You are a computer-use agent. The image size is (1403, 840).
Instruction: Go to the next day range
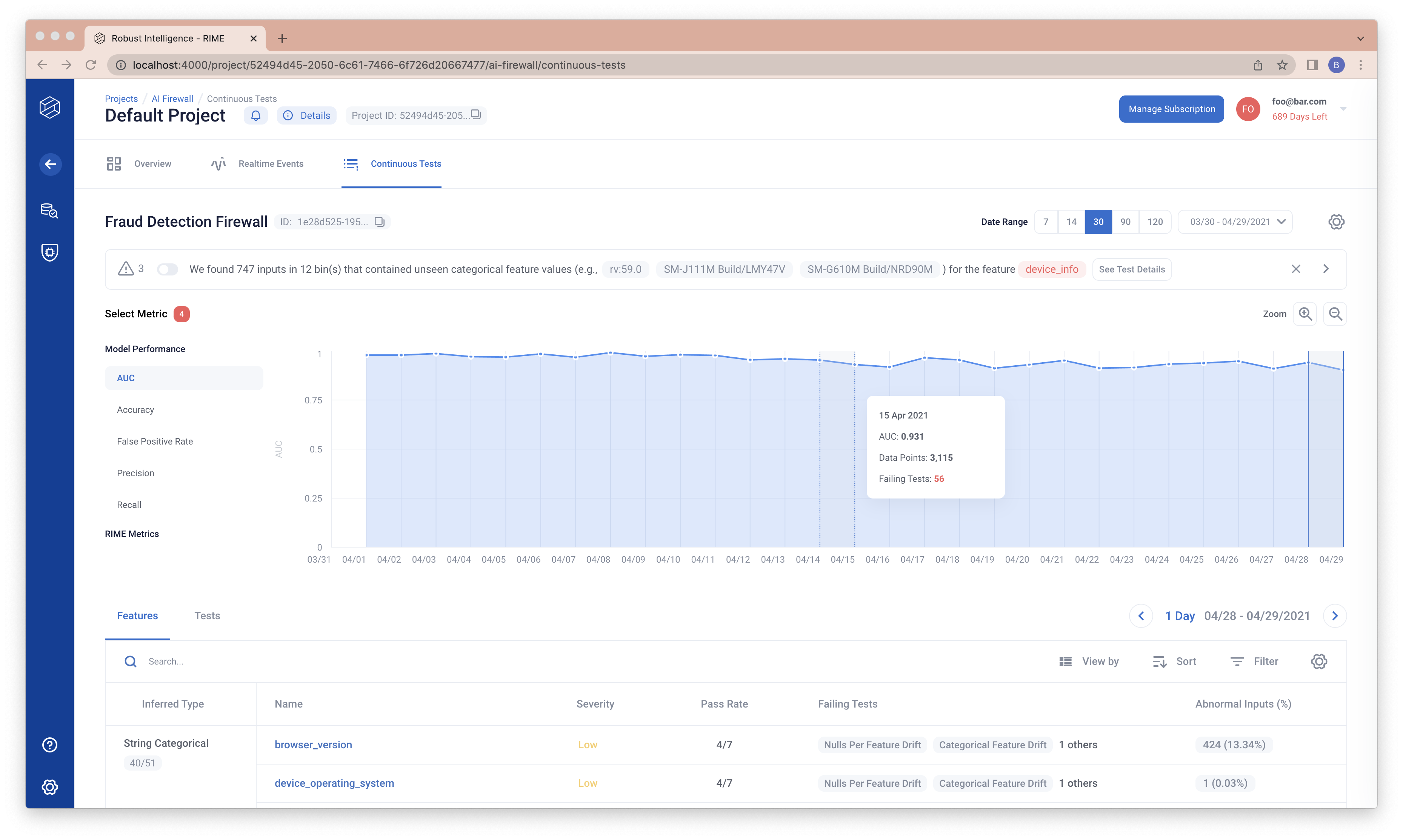pos(1335,616)
